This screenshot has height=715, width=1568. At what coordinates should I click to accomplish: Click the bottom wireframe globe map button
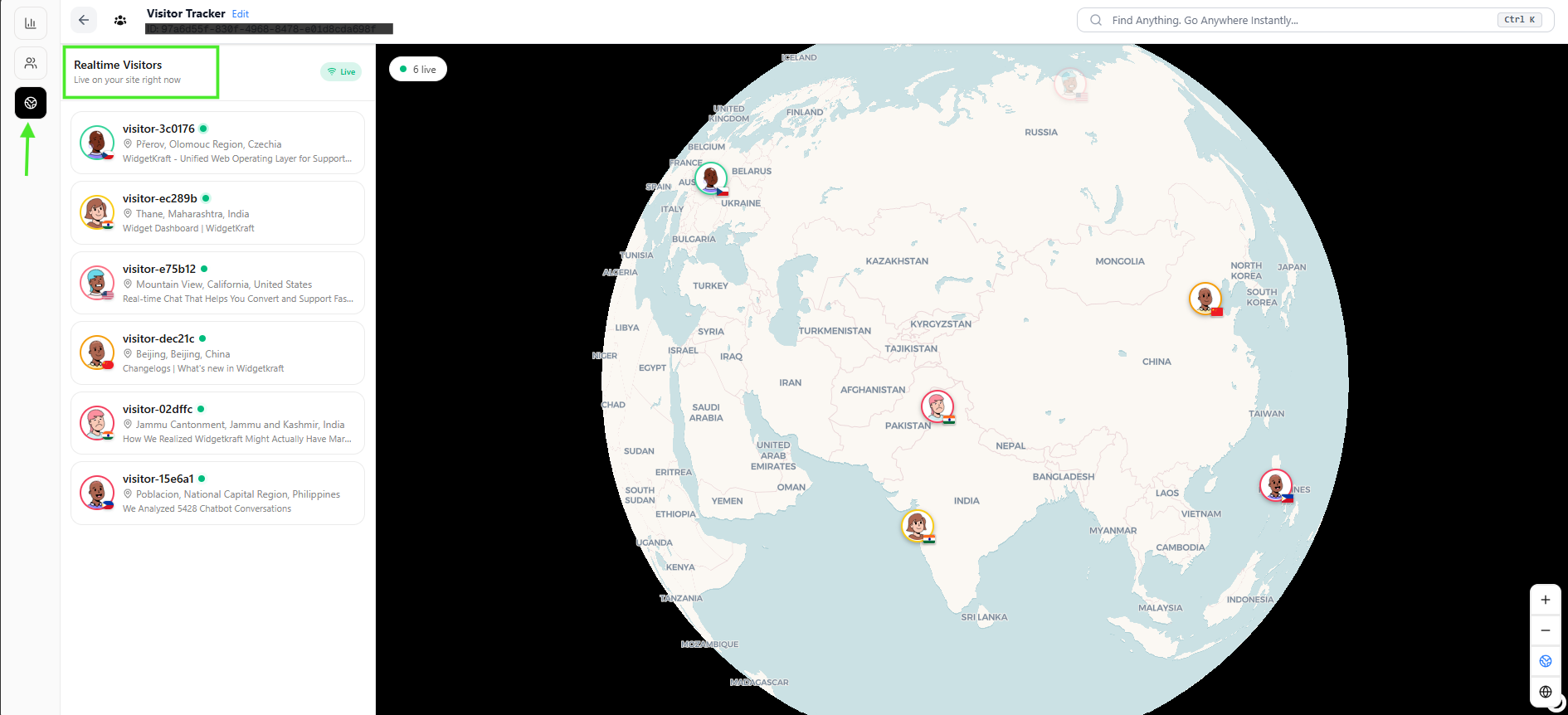pyautogui.click(x=1546, y=692)
